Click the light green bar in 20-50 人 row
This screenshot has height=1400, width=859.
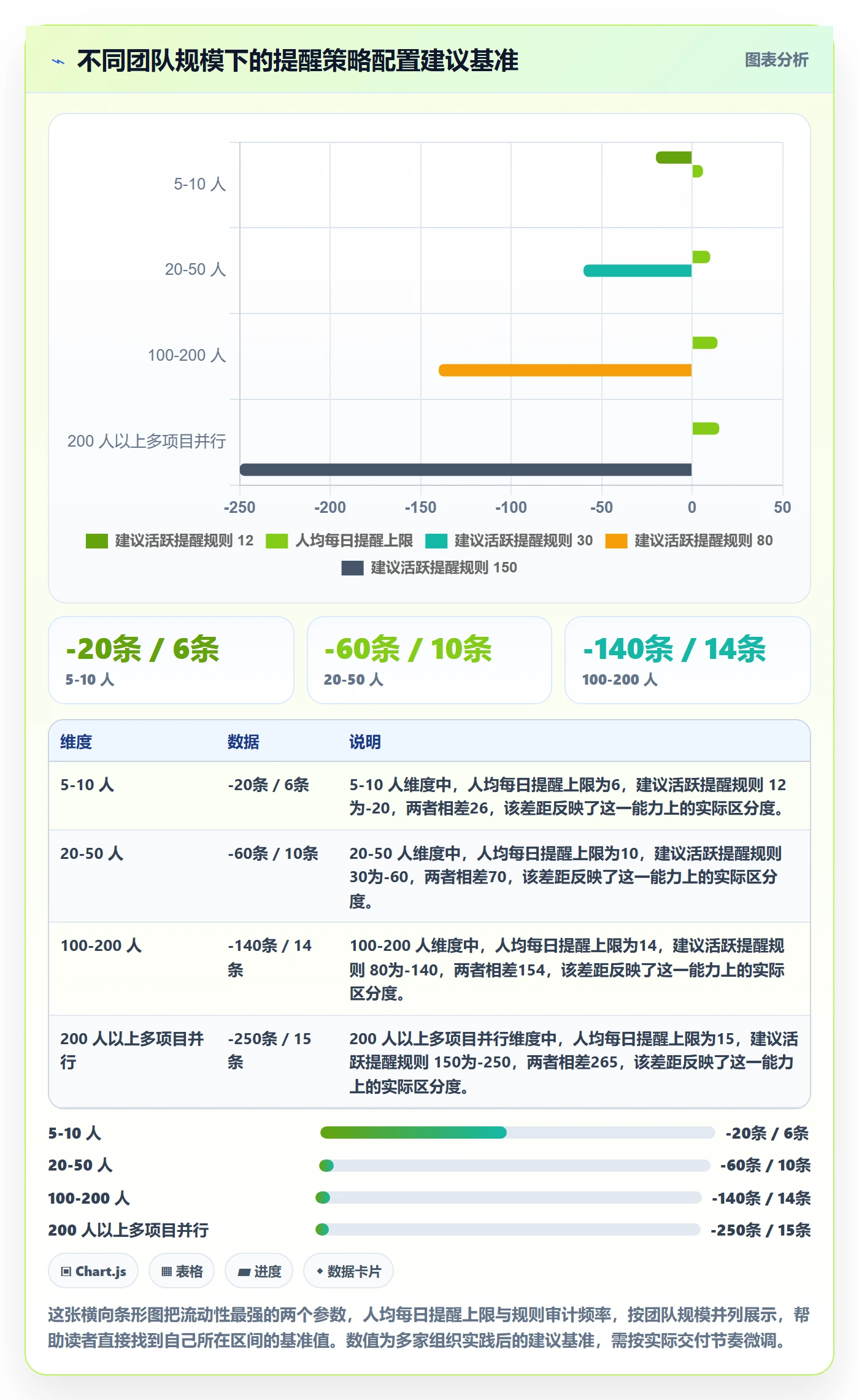click(x=701, y=257)
